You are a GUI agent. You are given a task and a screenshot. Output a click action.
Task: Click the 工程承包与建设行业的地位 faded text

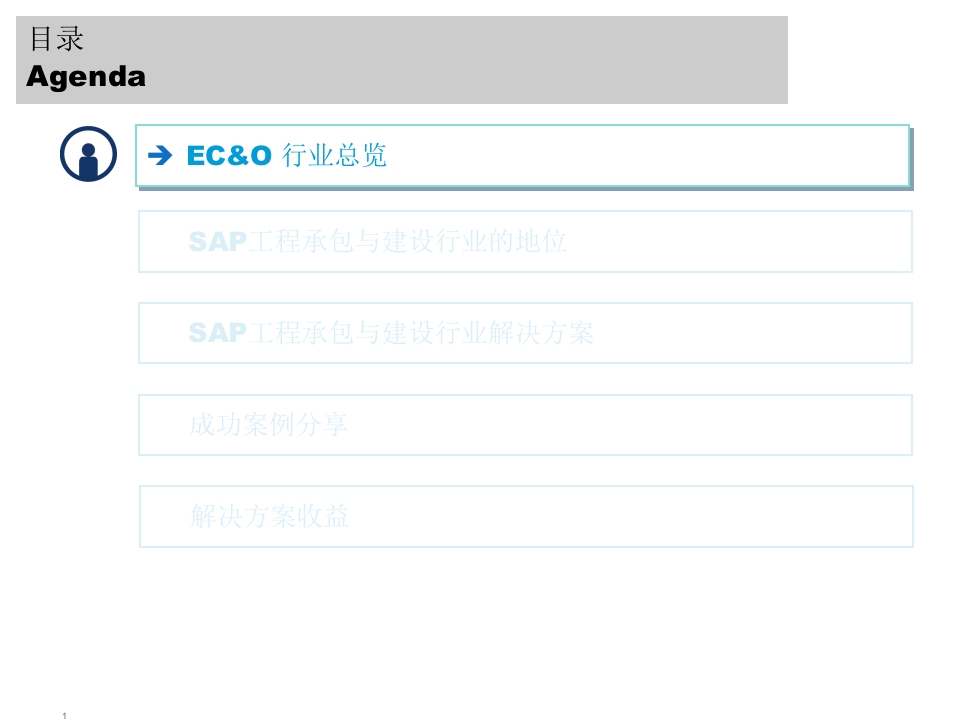[407, 241]
